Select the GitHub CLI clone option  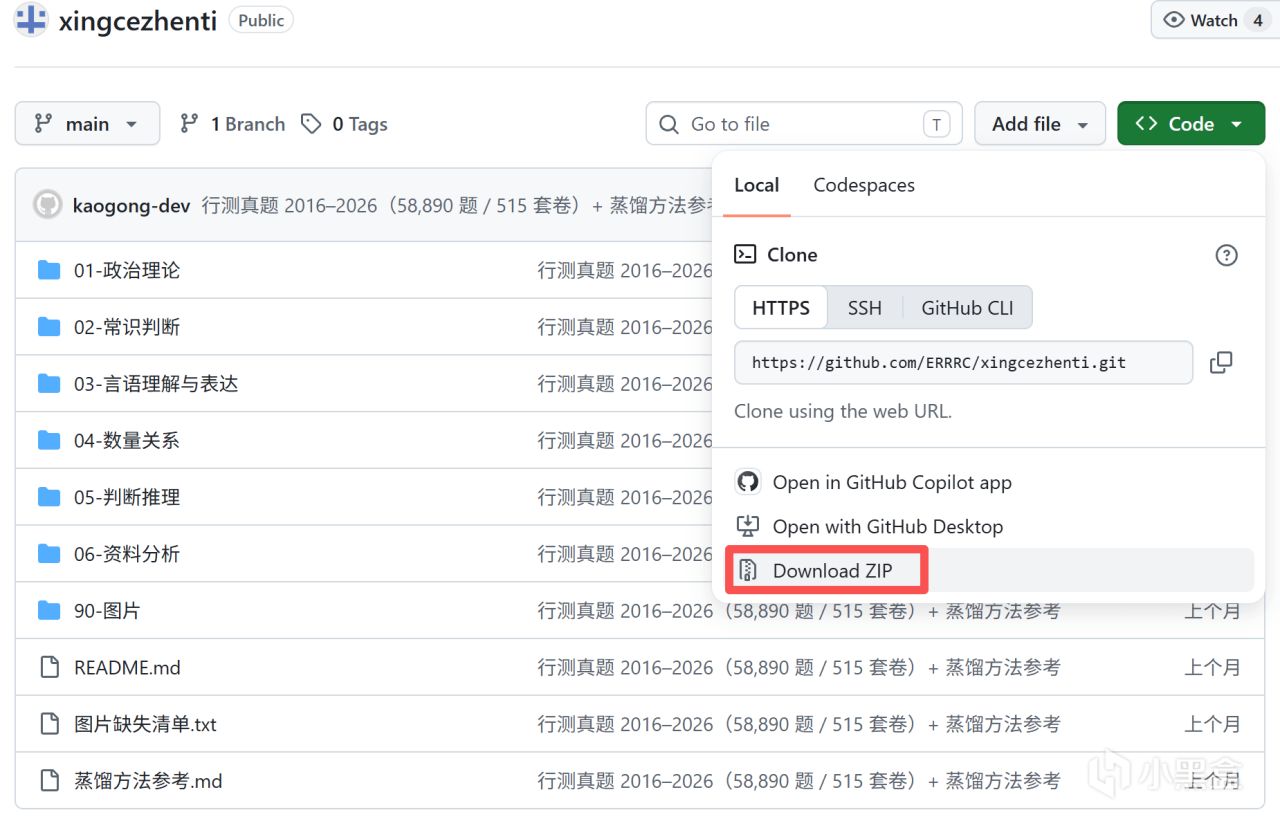coord(967,308)
